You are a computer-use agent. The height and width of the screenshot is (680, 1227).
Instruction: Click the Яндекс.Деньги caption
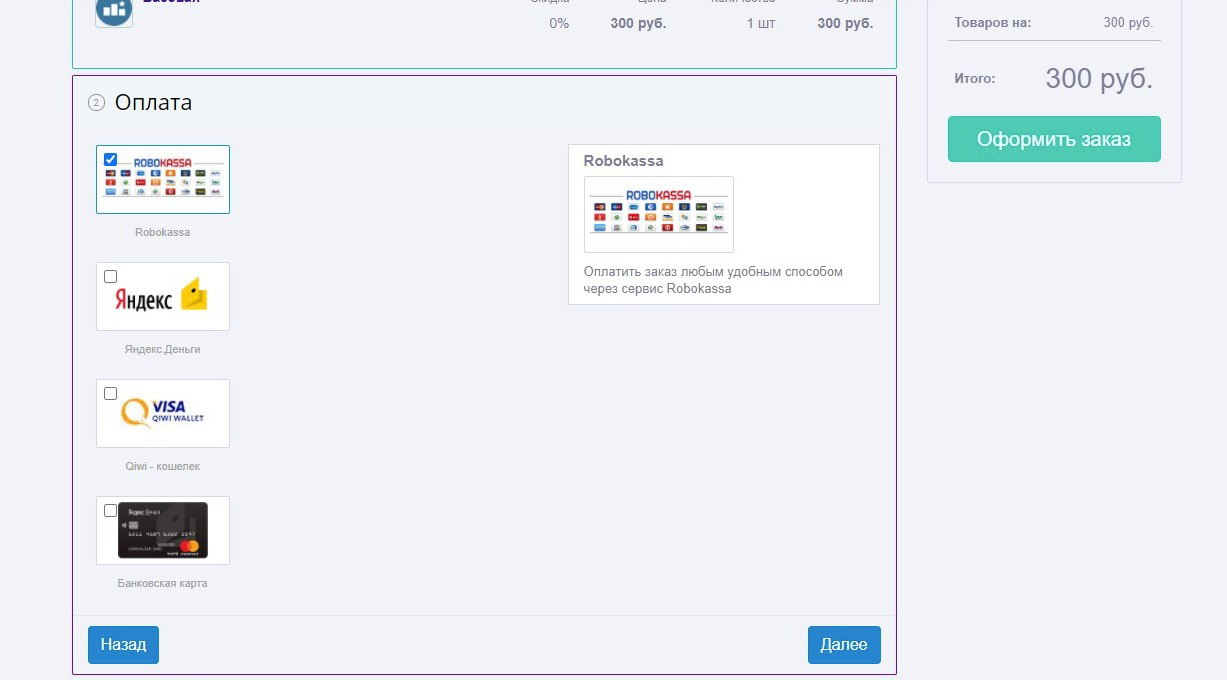162,349
